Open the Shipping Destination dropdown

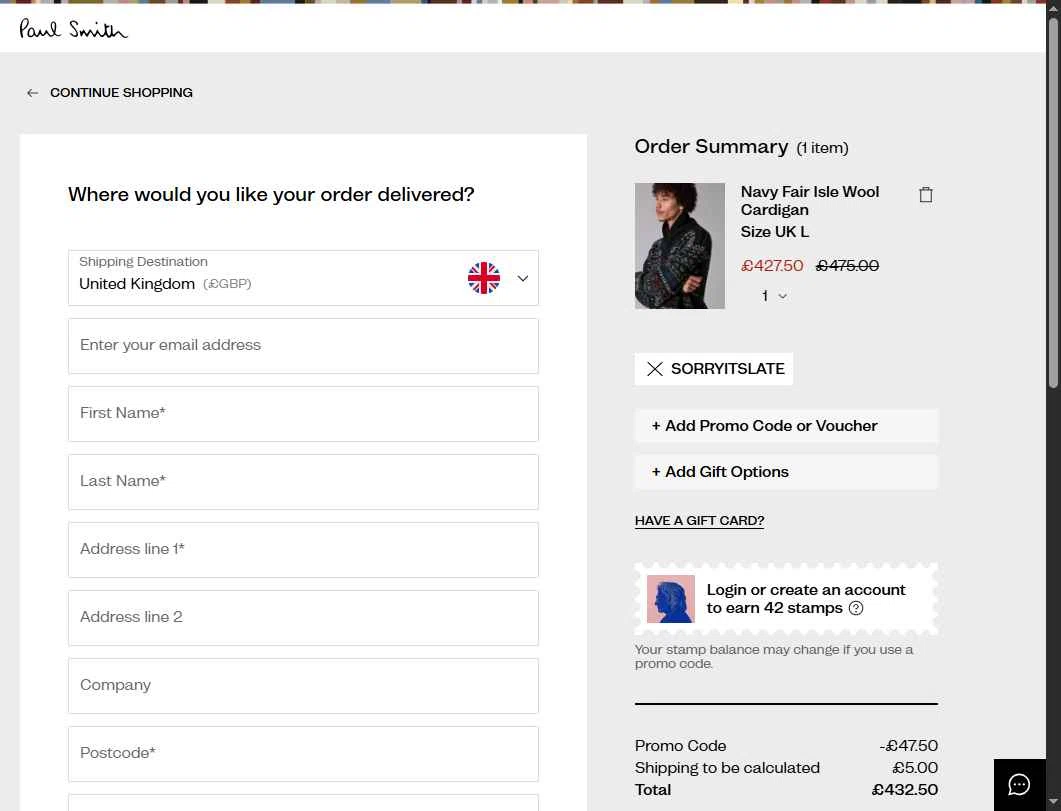pos(303,278)
